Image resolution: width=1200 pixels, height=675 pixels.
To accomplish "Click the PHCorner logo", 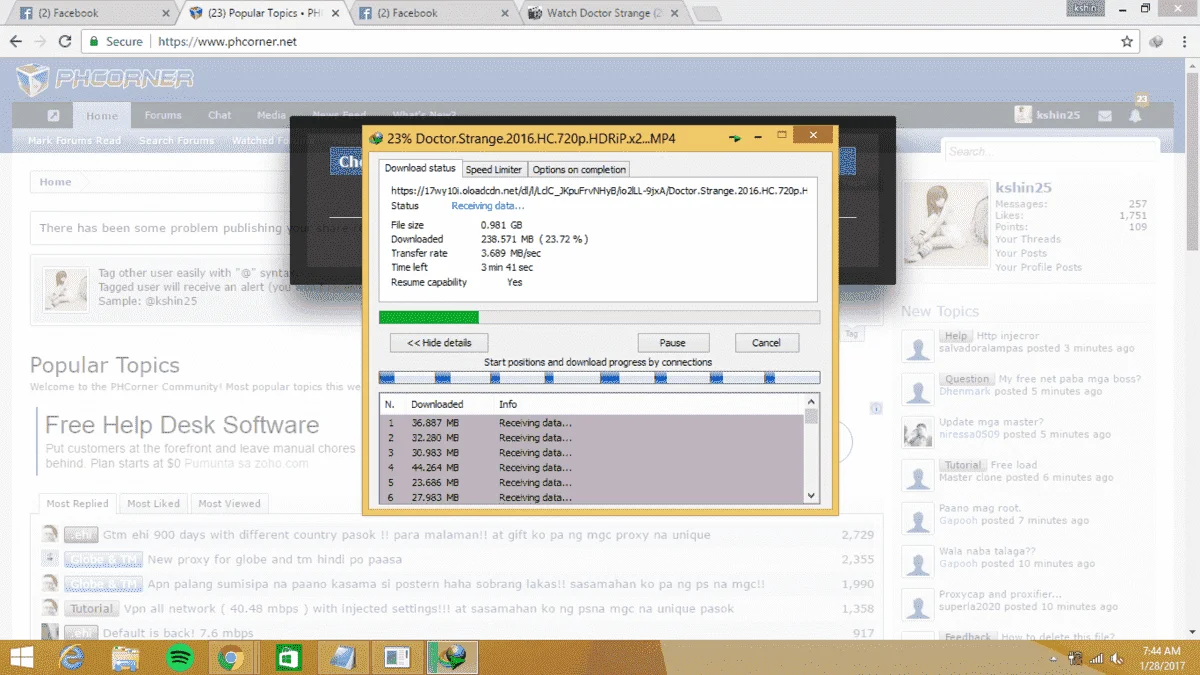I will (106, 79).
